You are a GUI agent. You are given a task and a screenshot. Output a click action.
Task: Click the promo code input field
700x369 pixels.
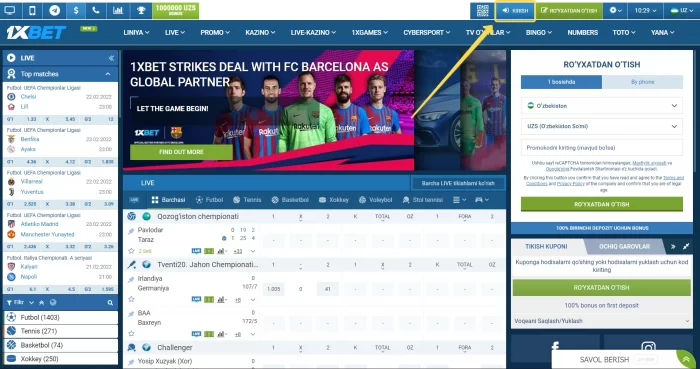coord(601,147)
